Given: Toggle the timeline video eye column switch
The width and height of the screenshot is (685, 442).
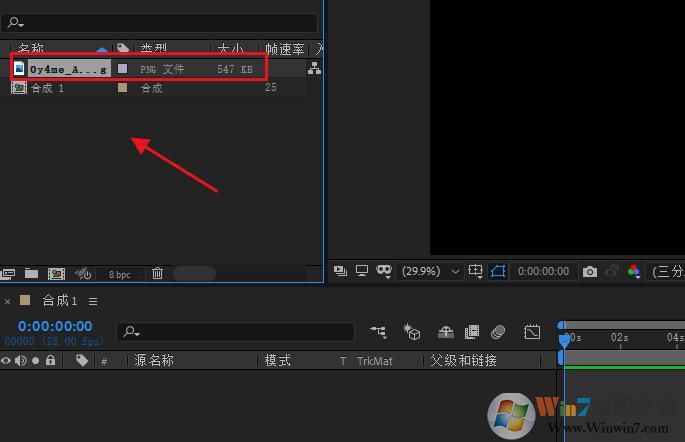Looking at the screenshot, I should pyautogui.click(x=7, y=361).
